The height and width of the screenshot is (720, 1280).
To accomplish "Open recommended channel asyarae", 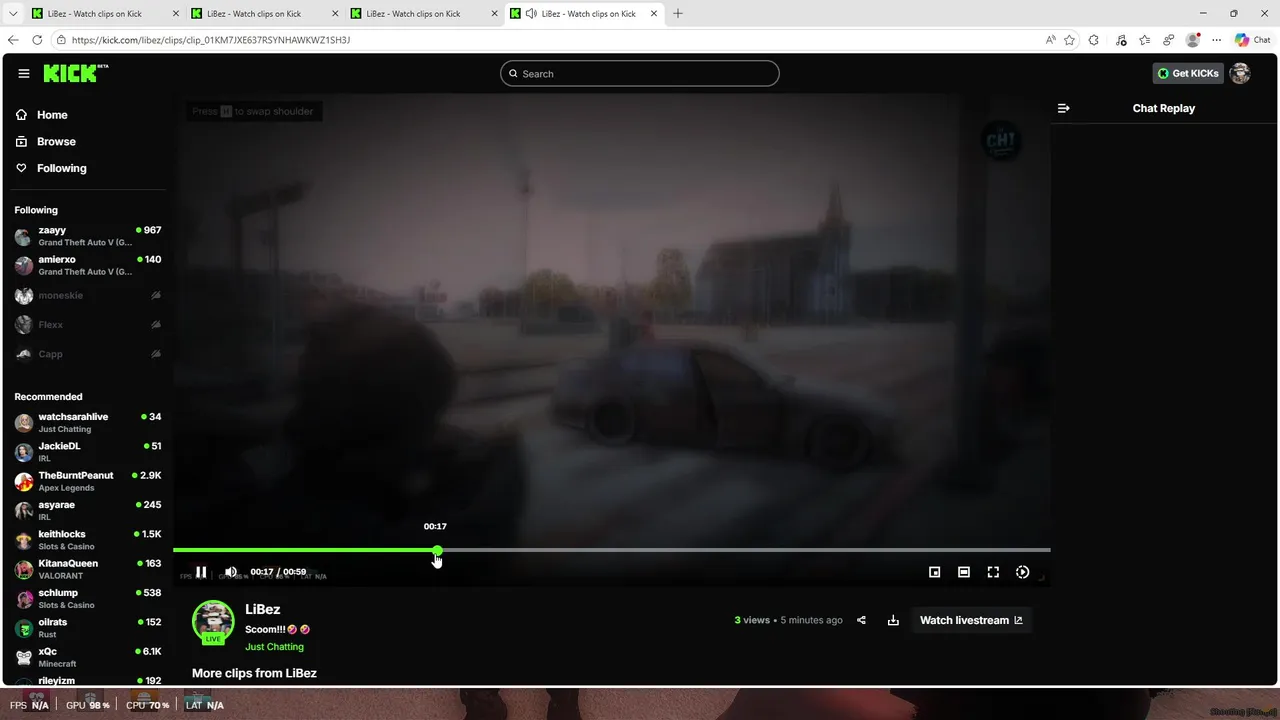I will (88, 510).
